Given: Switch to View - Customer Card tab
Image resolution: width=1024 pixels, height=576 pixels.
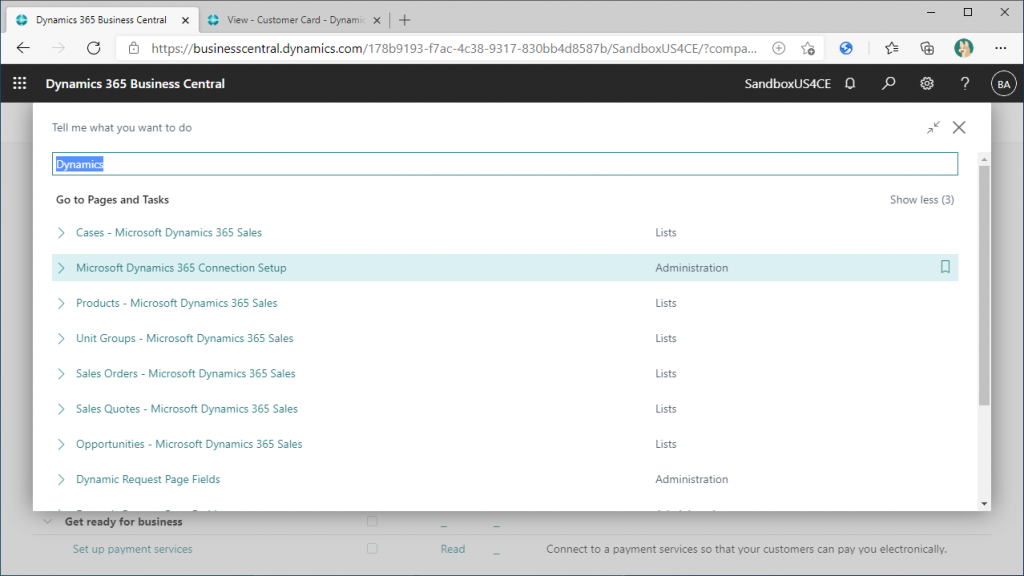Looking at the screenshot, I should tap(294, 20).
